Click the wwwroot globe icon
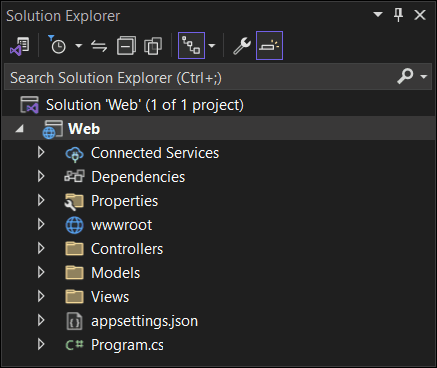Viewport: 437px width, 368px height. coord(74,225)
